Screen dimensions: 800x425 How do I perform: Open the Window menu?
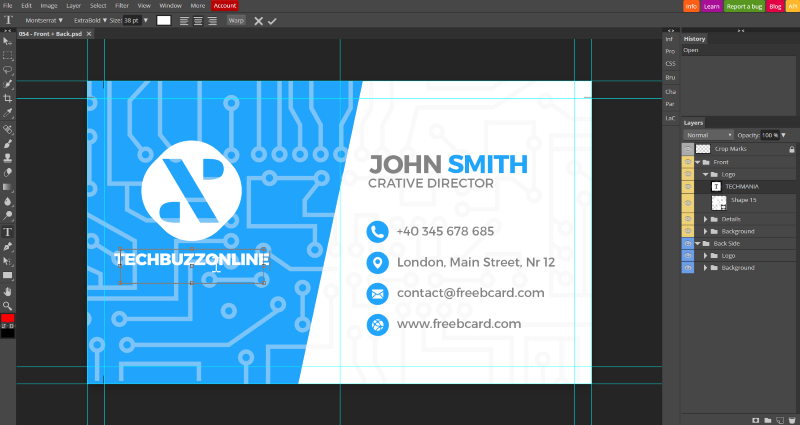pos(170,6)
